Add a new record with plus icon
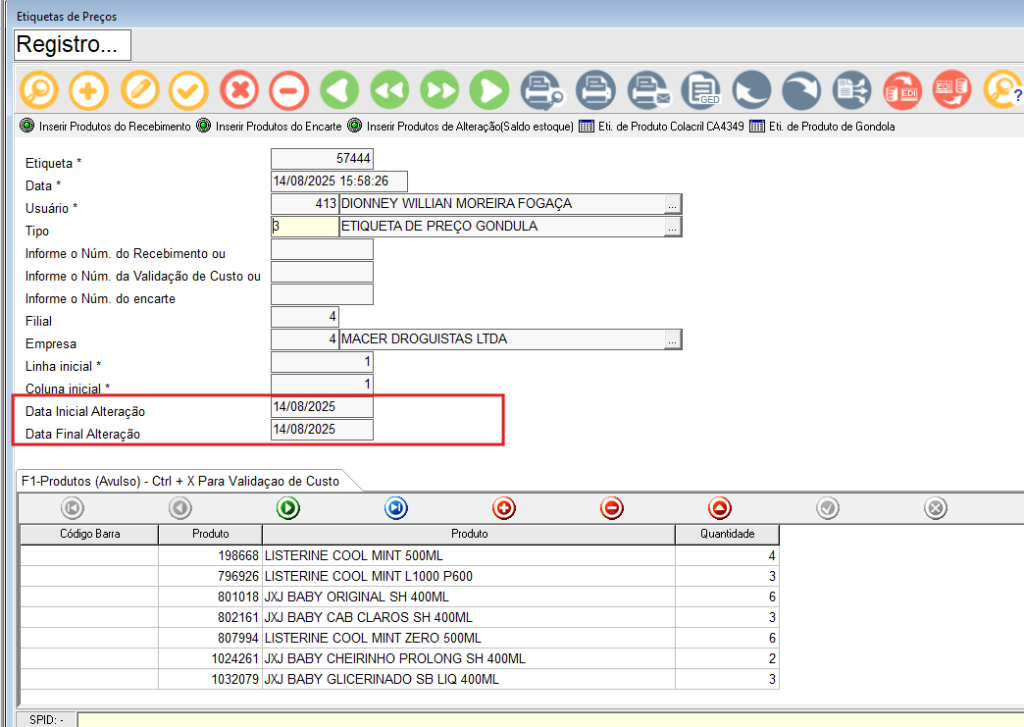1024x727 pixels. coord(88,90)
